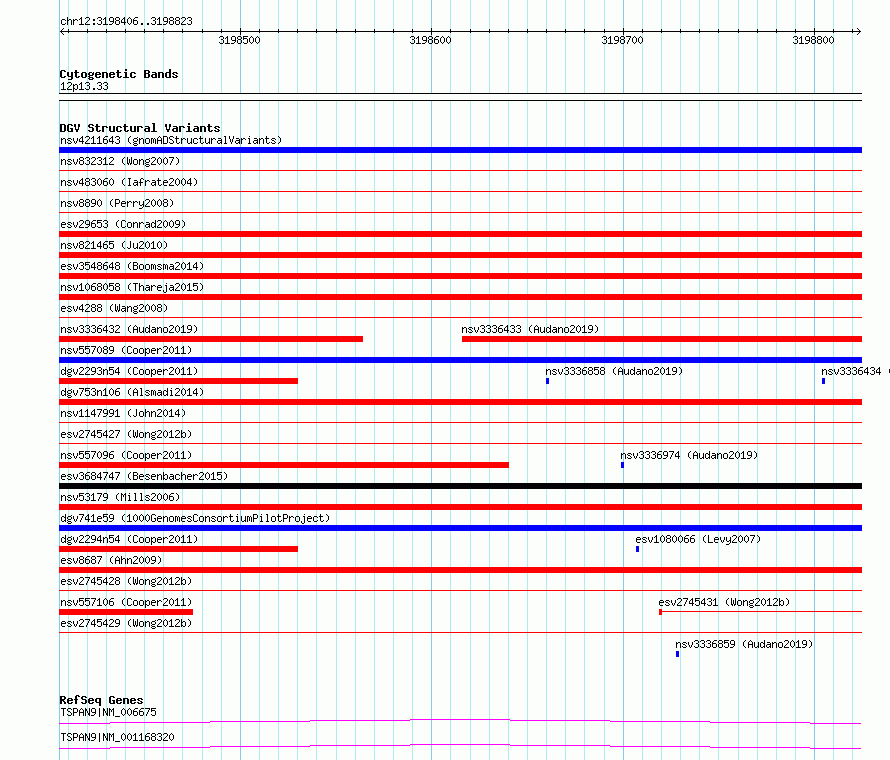The image size is (890, 760).
Task: Click nsv3336432 (Audano2019) label
Action: coord(129,329)
